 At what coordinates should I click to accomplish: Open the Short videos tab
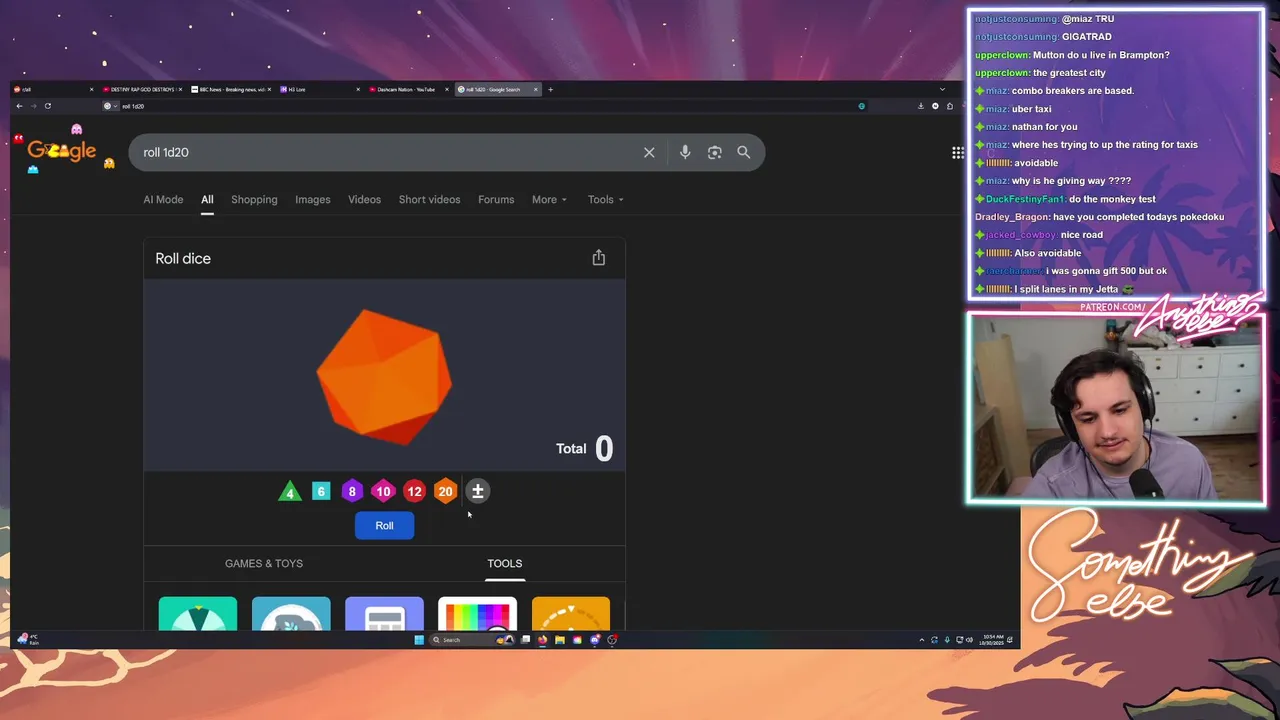click(x=429, y=199)
